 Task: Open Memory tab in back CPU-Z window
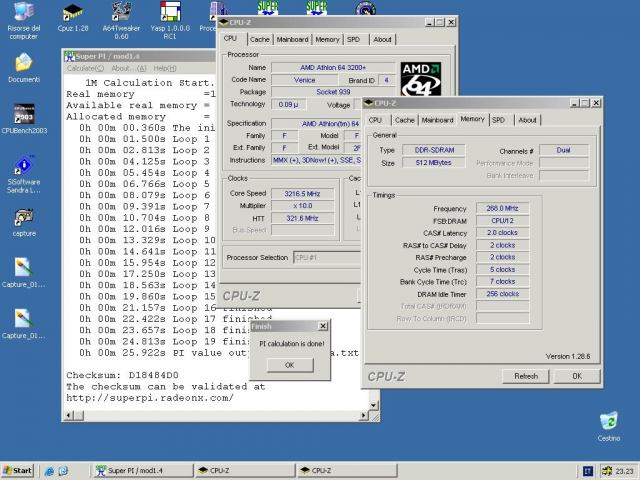click(327, 39)
